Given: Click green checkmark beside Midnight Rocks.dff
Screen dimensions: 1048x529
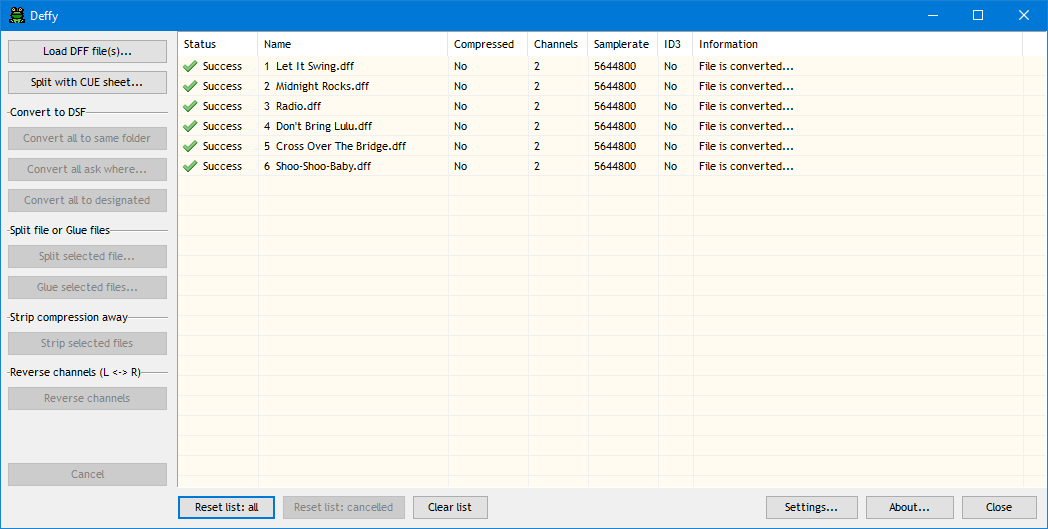Looking at the screenshot, I should [190, 86].
